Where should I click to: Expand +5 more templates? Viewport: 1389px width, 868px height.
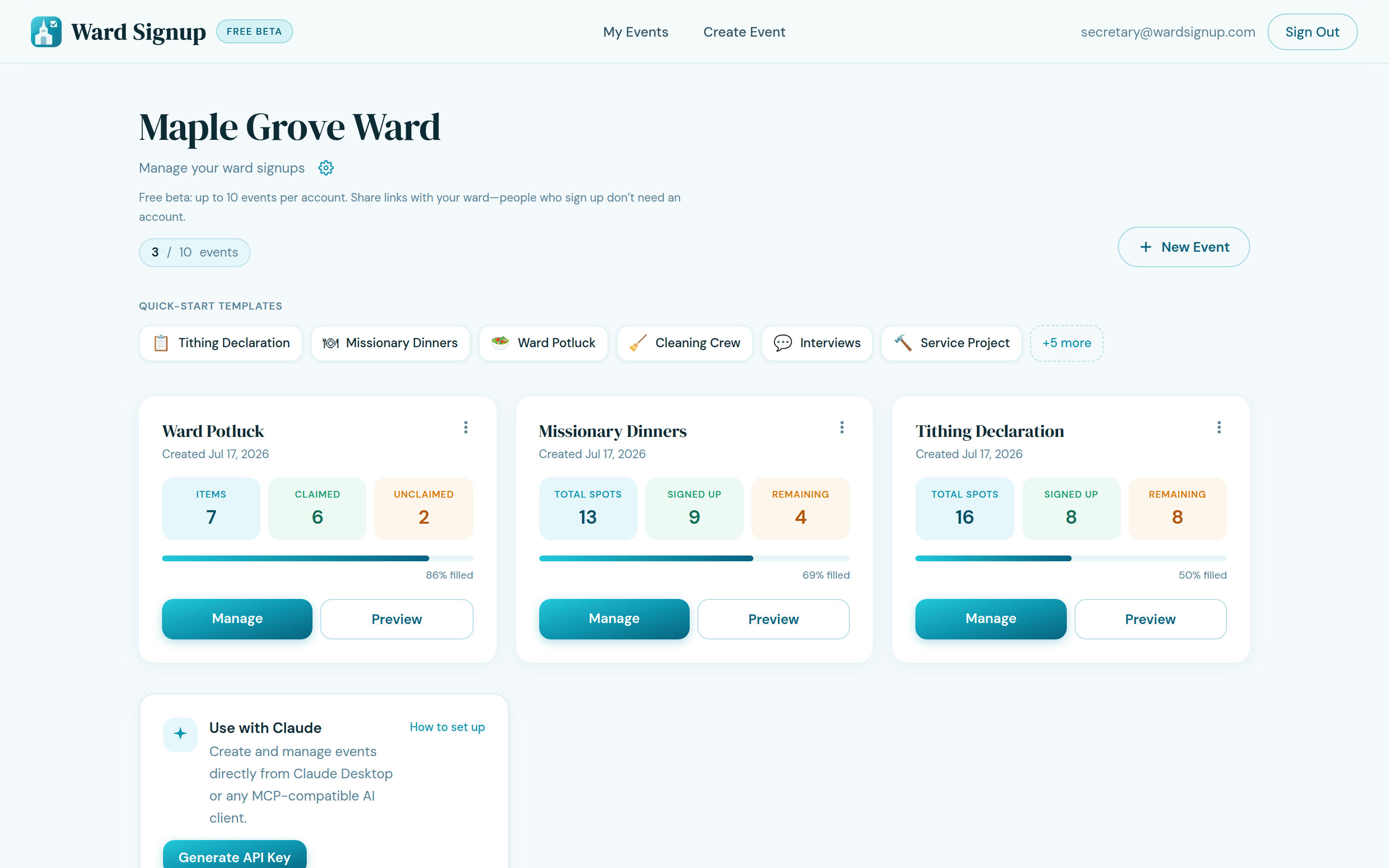[1066, 343]
